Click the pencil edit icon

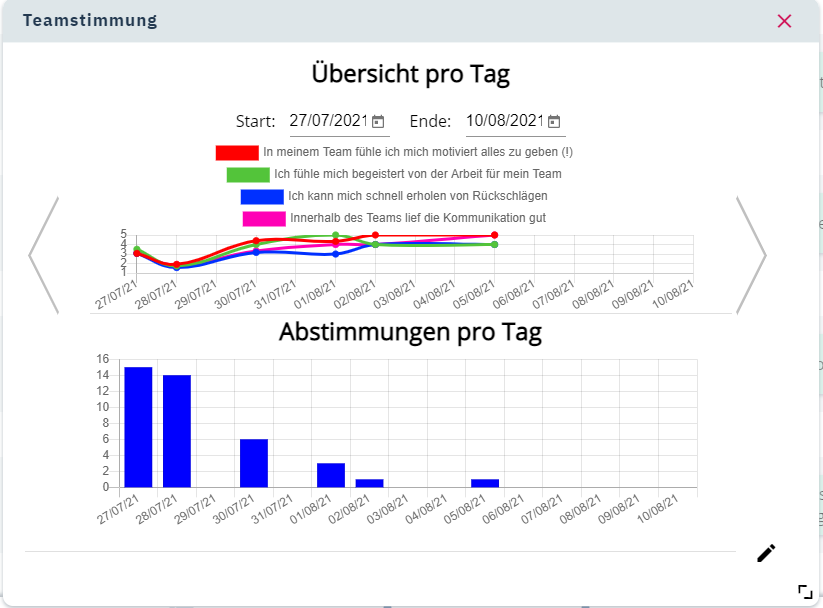[x=766, y=553]
